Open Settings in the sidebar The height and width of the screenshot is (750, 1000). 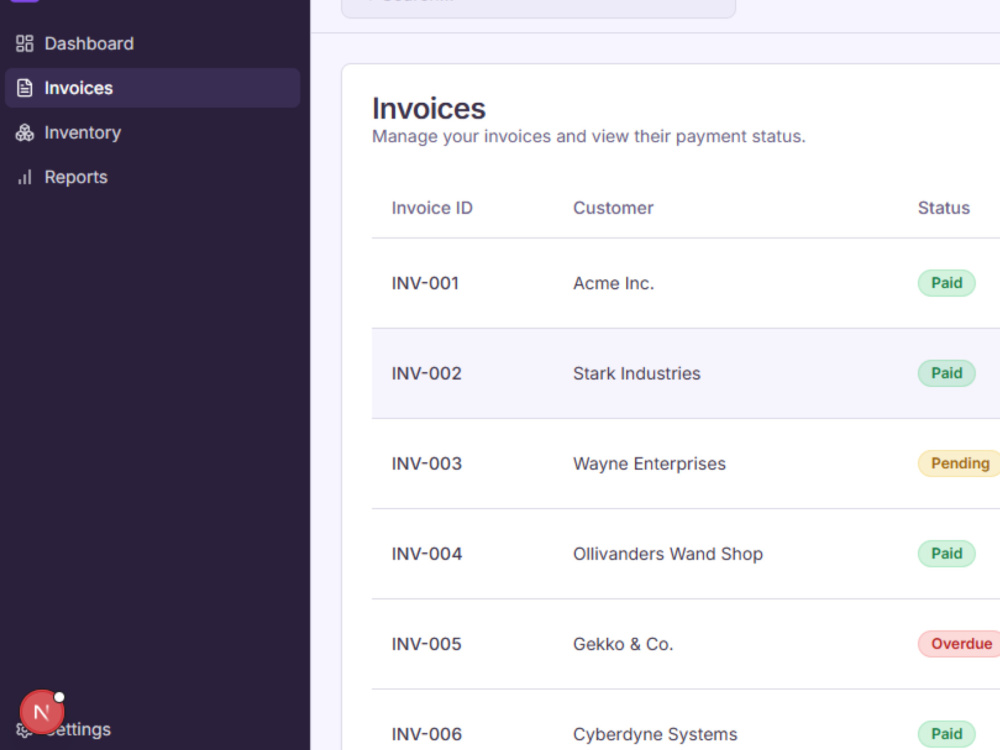point(152,729)
